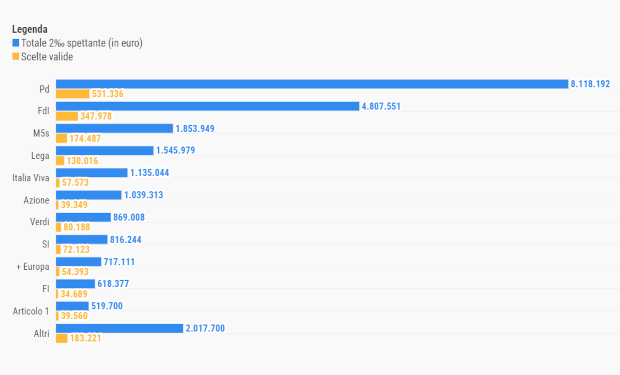Click the value 39.349
Viewport: 620px width, 375px height.
pyautogui.click(x=74, y=205)
